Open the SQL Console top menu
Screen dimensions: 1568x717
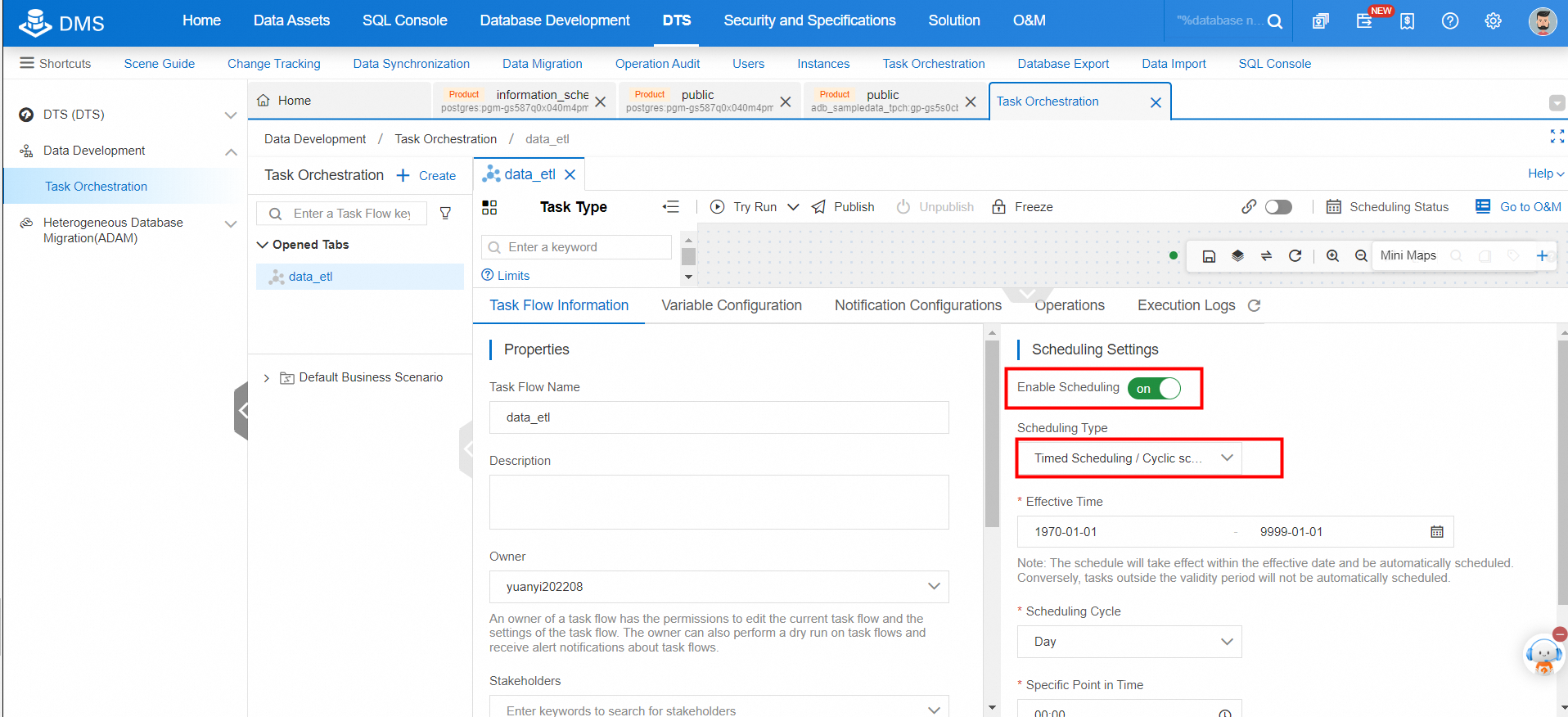tap(405, 20)
